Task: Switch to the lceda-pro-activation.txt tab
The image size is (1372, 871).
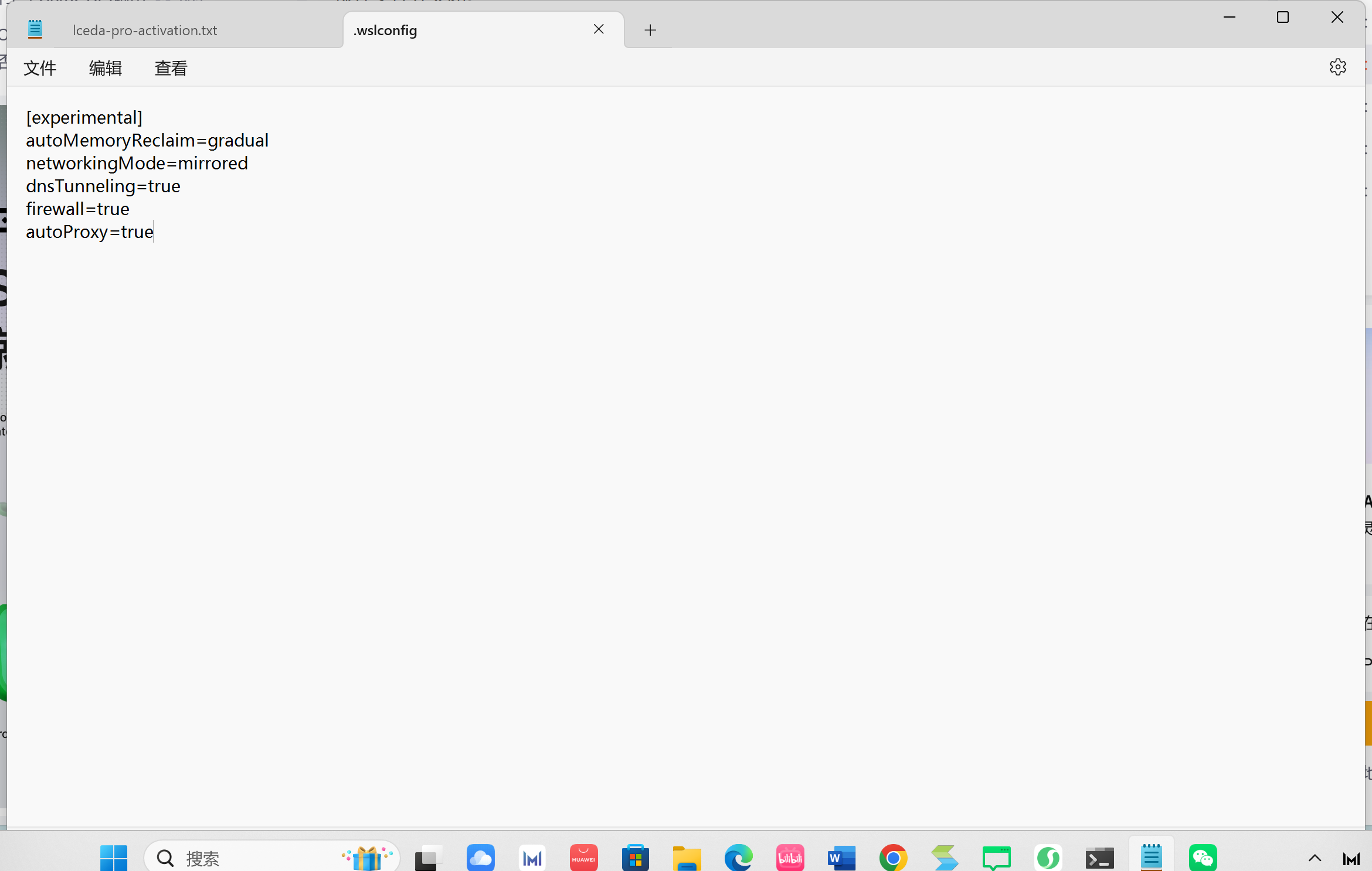Action: click(144, 29)
